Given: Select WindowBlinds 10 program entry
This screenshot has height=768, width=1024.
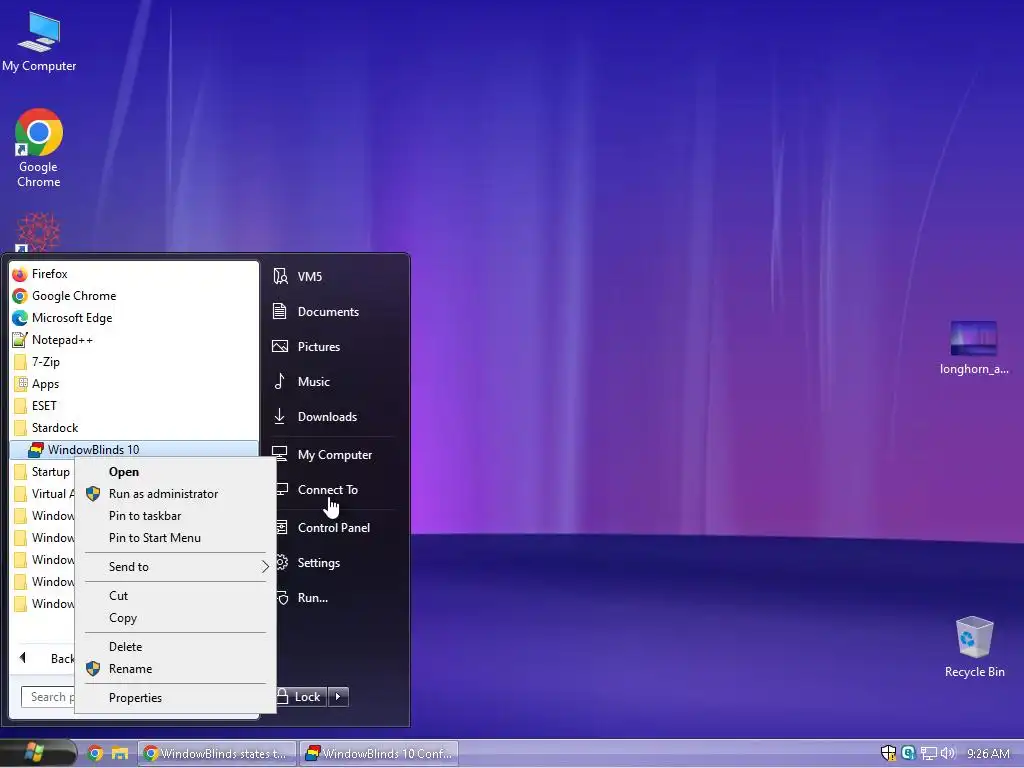Looking at the screenshot, I should click(134, 449).
